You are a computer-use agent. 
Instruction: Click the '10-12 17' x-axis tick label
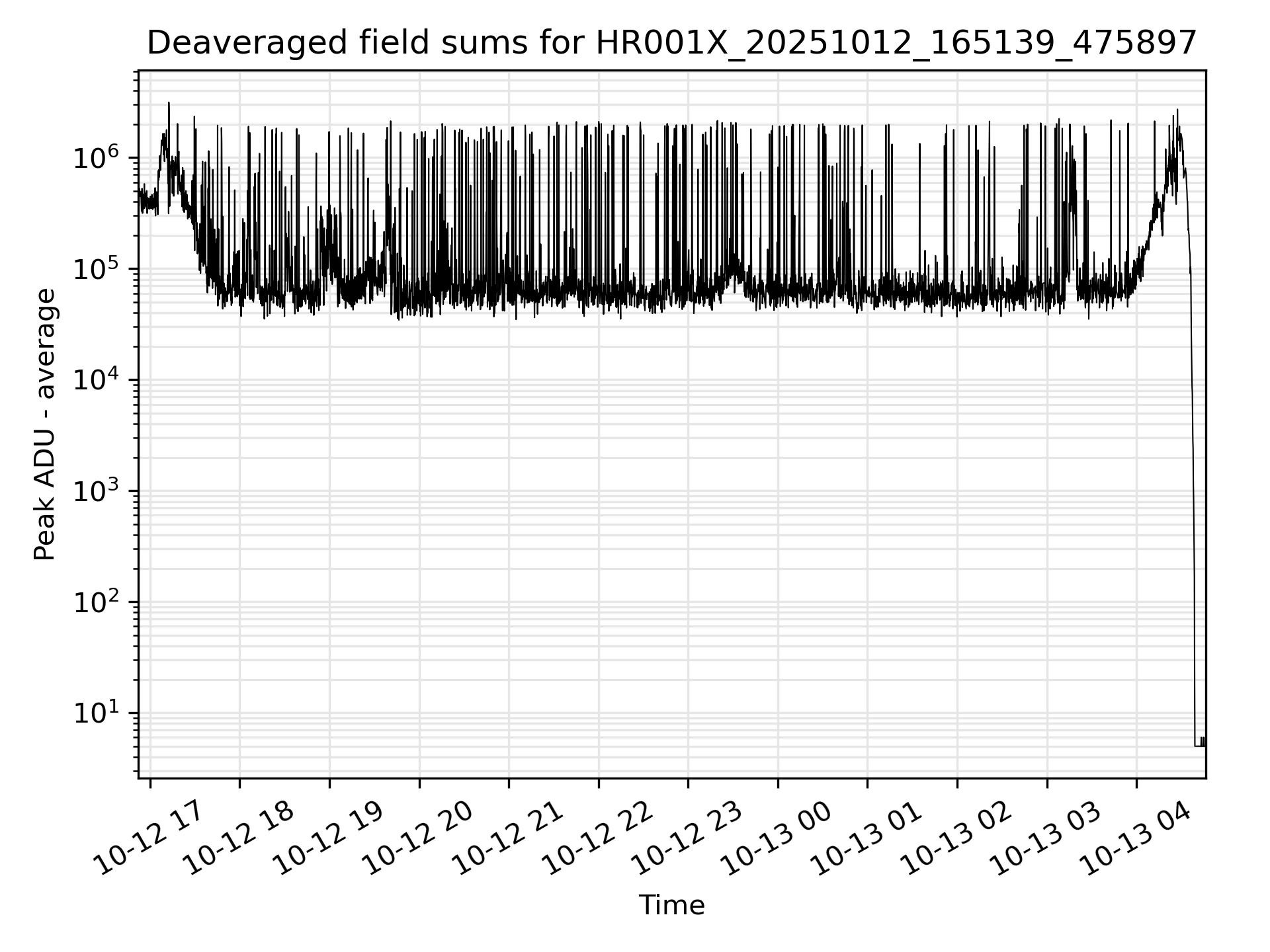[x=147, y=837]
